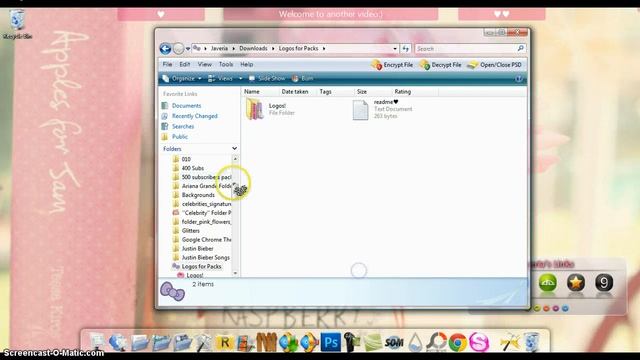The image size is (640, 360).
Task: Click the Decrypt File toolbar button
Action: pos(440,65)
